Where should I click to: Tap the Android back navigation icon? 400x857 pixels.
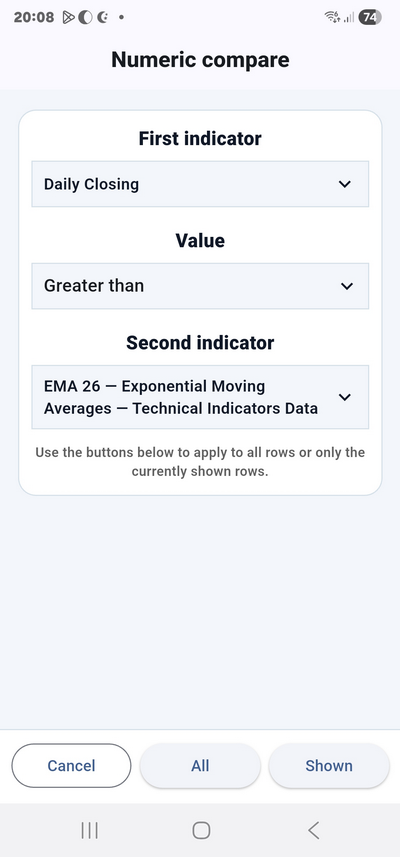point(313,830)
